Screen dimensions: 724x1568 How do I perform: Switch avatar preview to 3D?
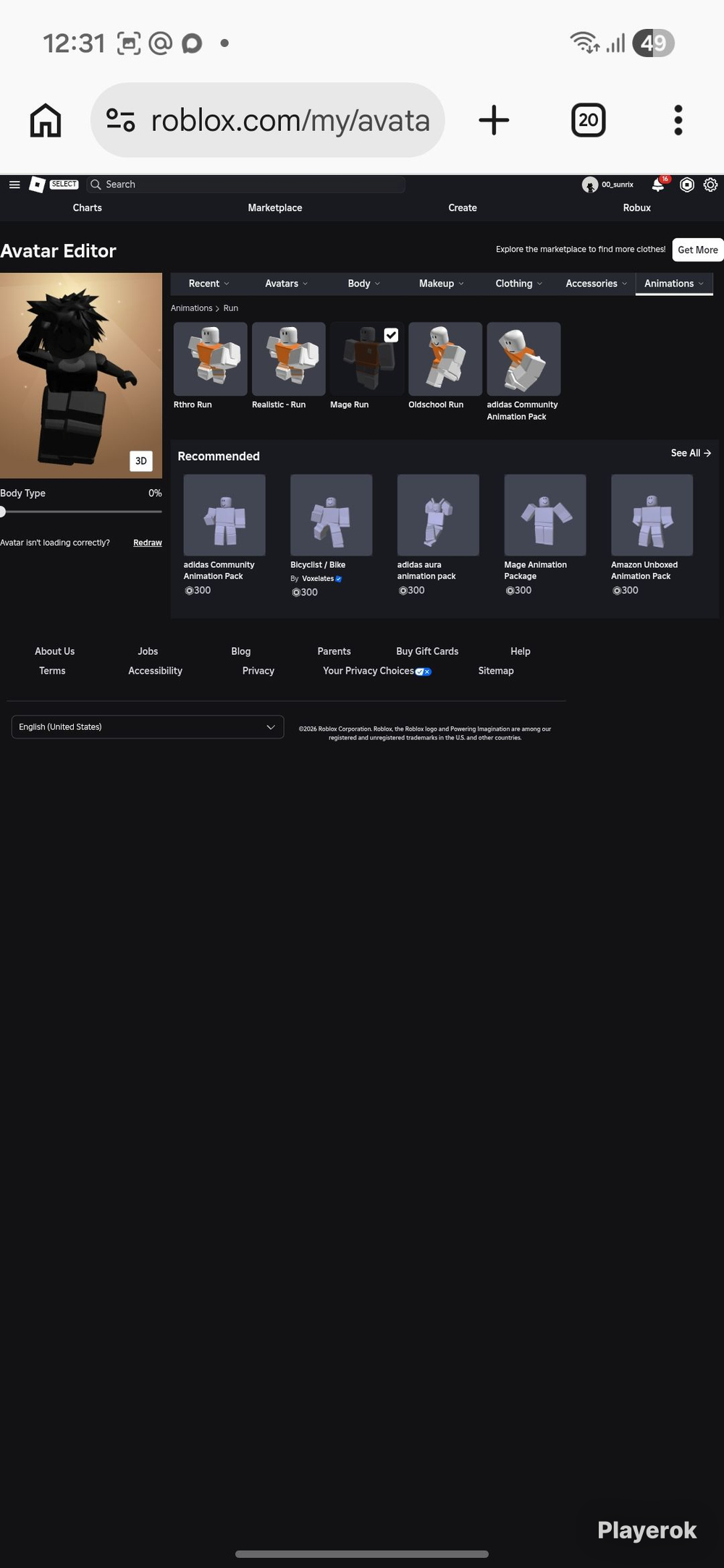(x=141, y=461)
